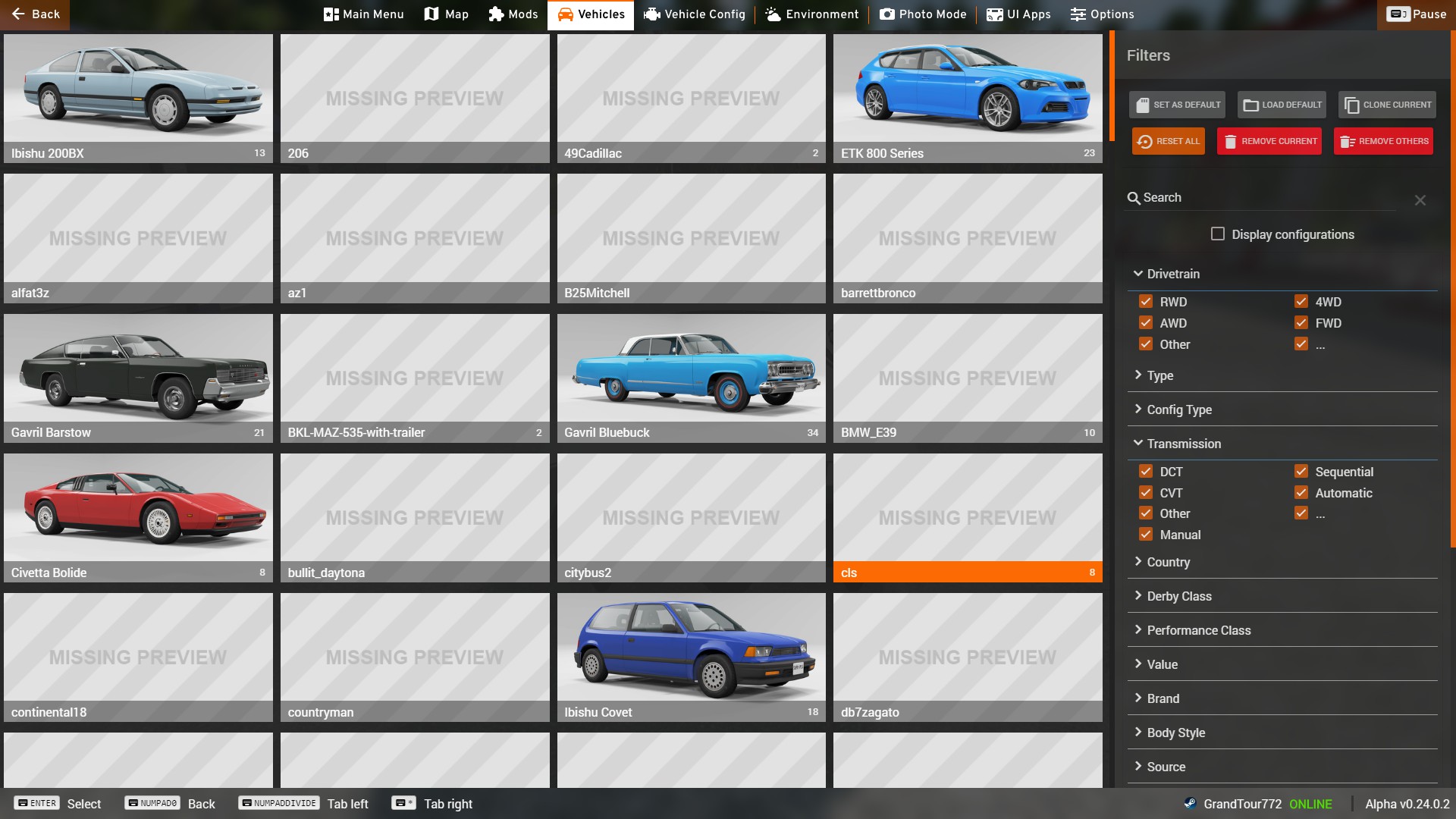The image size is (1456, 819).
Task: Uncheck the DCT transmission checkbox
Action: [1146, 472]
